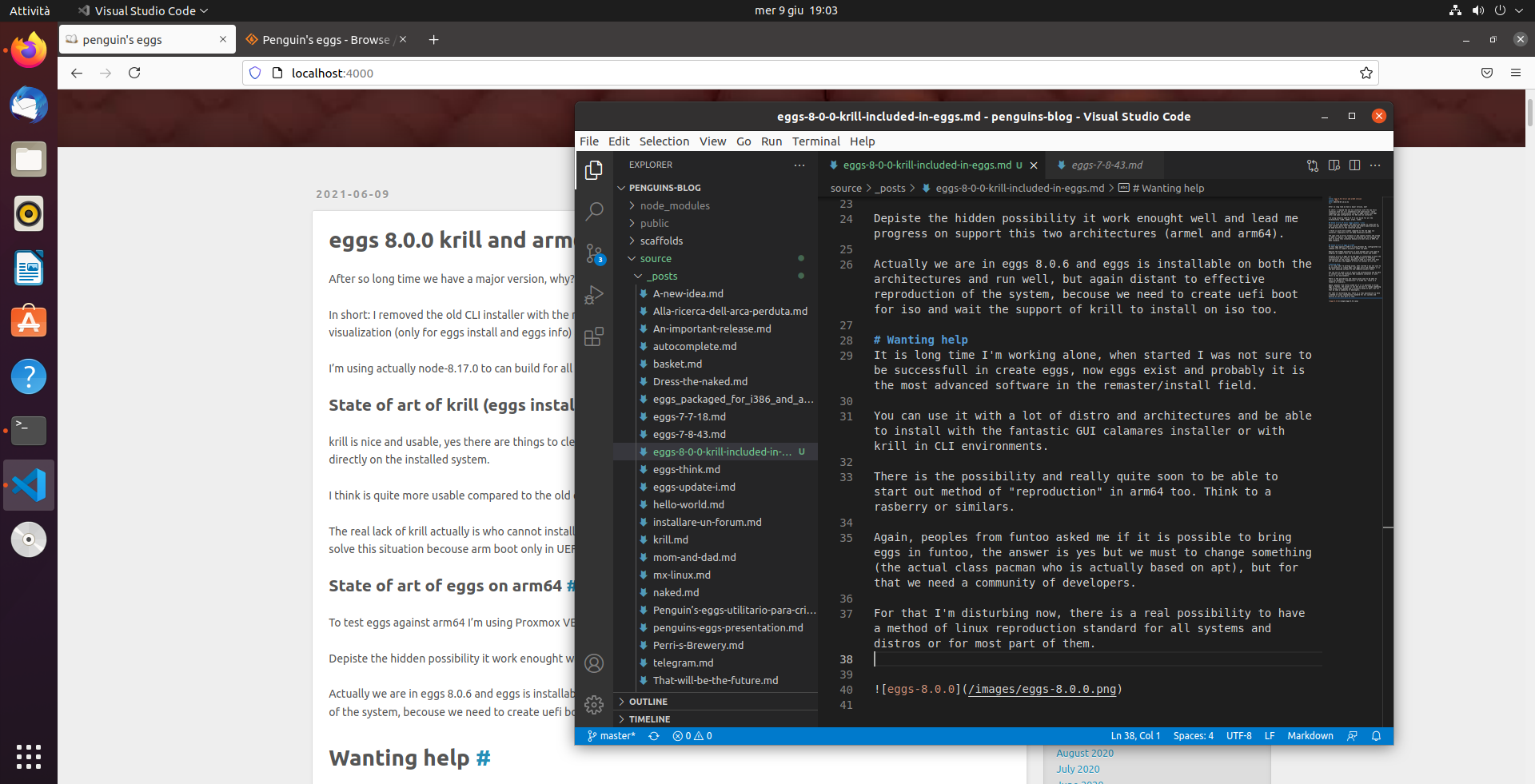Open Save to Pocket in Firefox
1535x784 pixels.
(1487, 73)
